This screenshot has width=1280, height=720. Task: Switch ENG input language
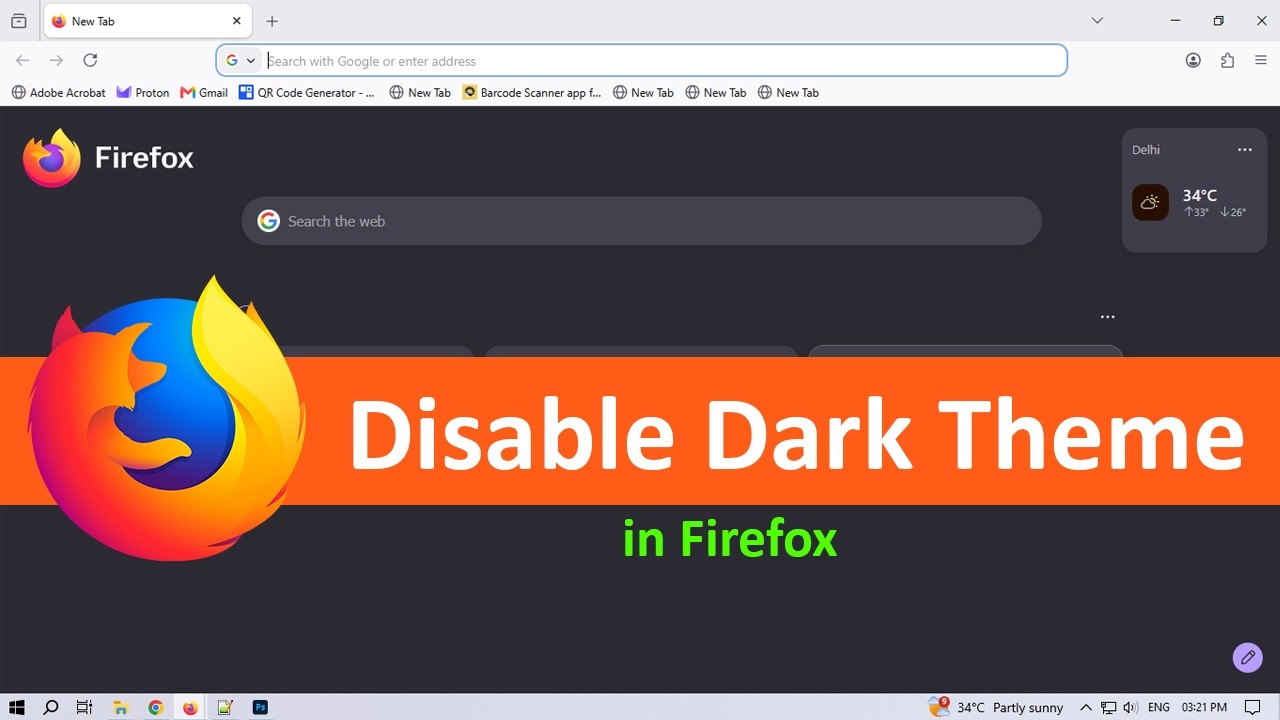(1159, 707)
